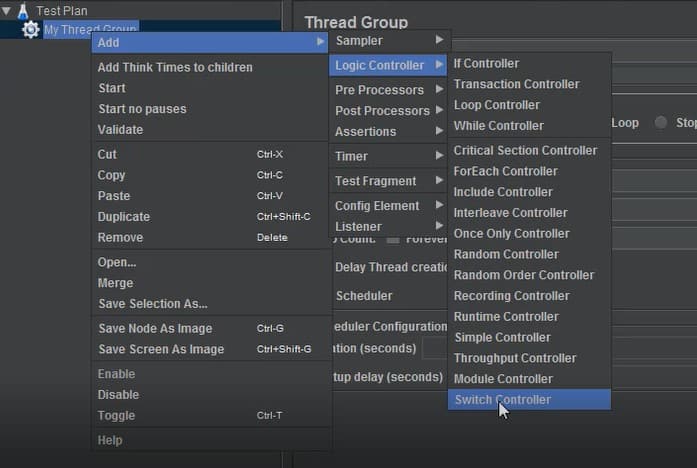Choose Merge from the context menu
697x468 pixels.
tap(210, 283)
